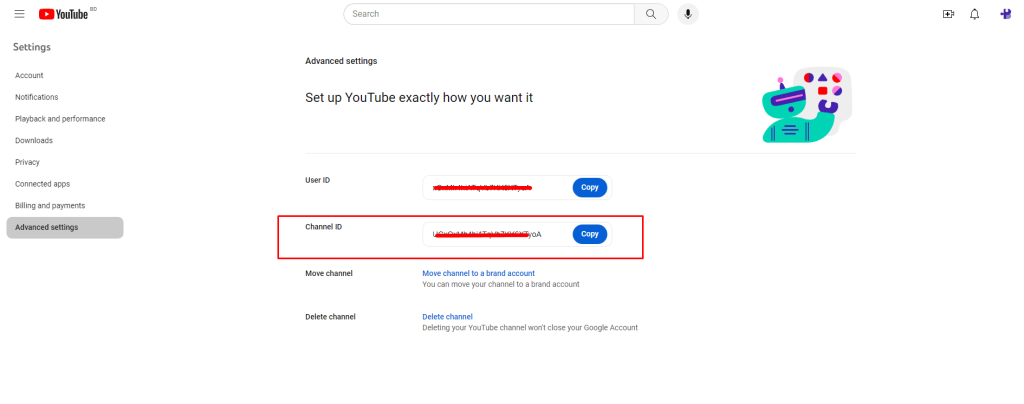Copy the User ID value

[x=590, y=187]
